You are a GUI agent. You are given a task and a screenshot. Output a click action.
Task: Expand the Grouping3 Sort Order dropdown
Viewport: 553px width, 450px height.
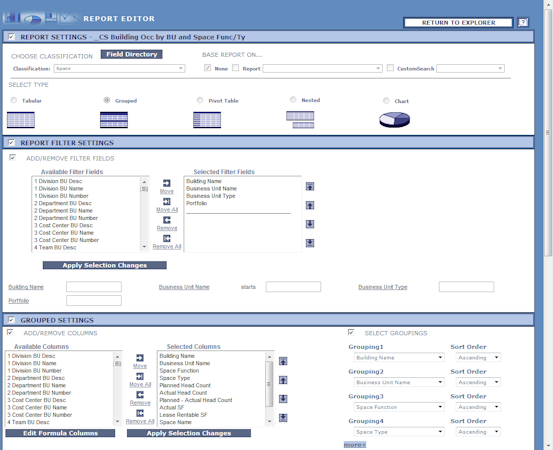(478, 407)
